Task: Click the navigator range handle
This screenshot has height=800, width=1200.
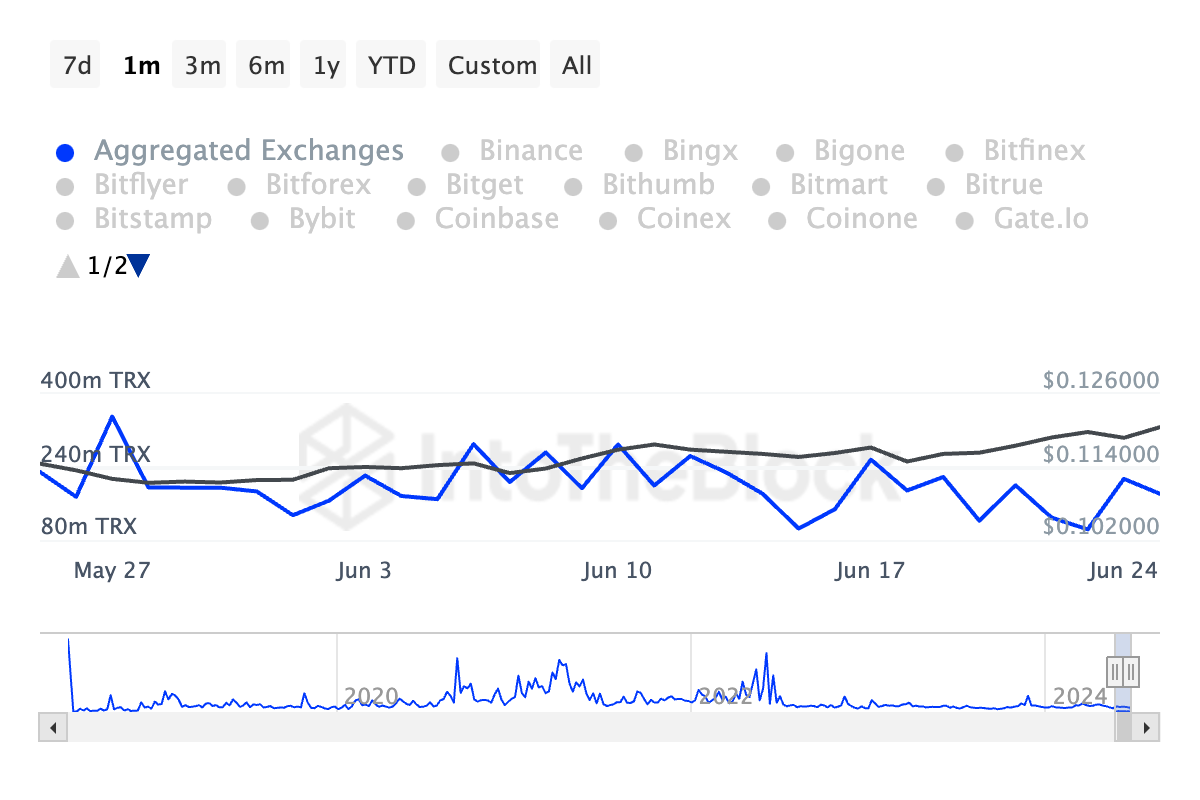Action: tap(1123, 670)
